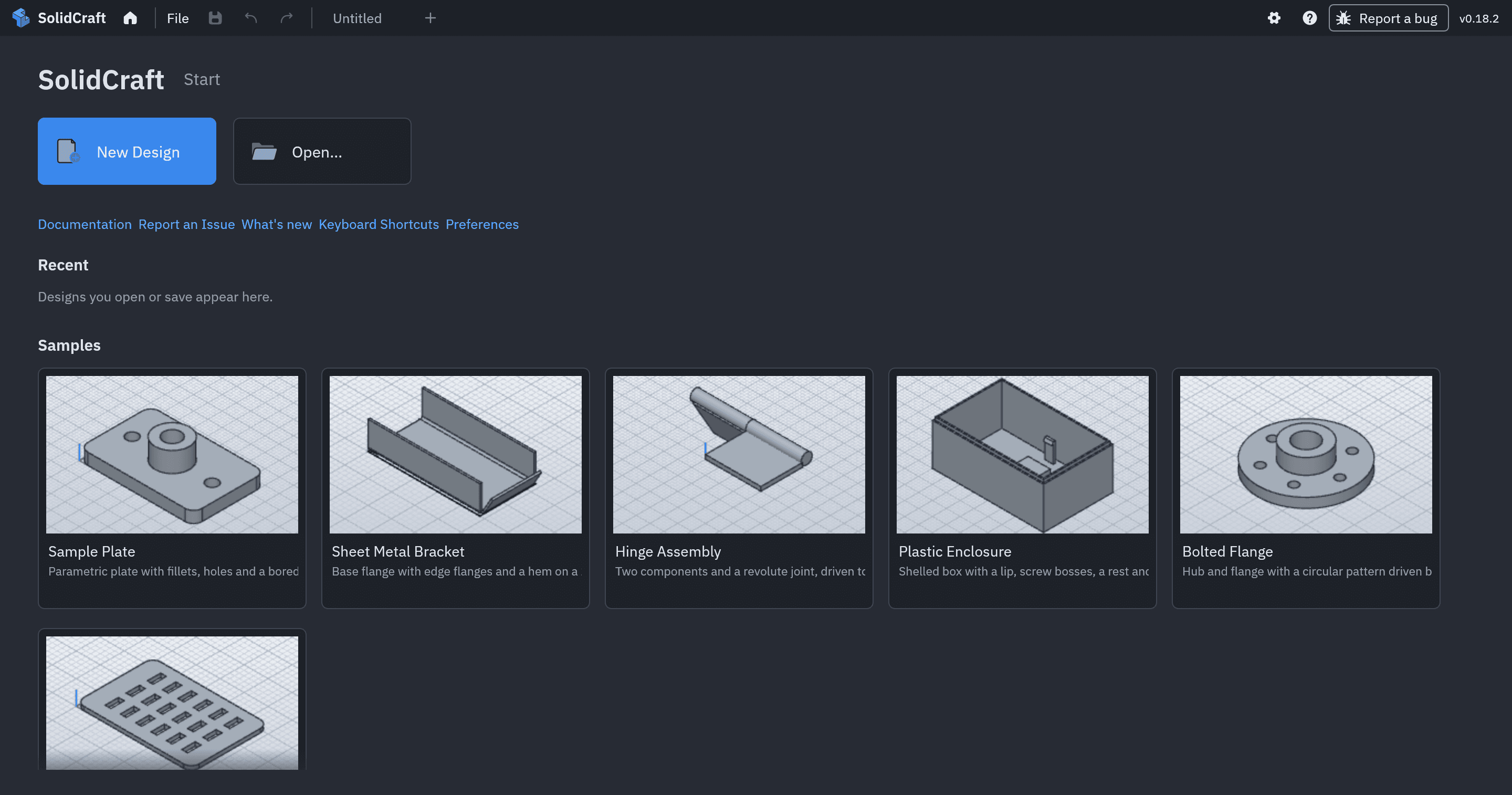The image size is (1512, 795).
Task: Click the SolidCraft cube logo icon
Action: pos(21,18)
